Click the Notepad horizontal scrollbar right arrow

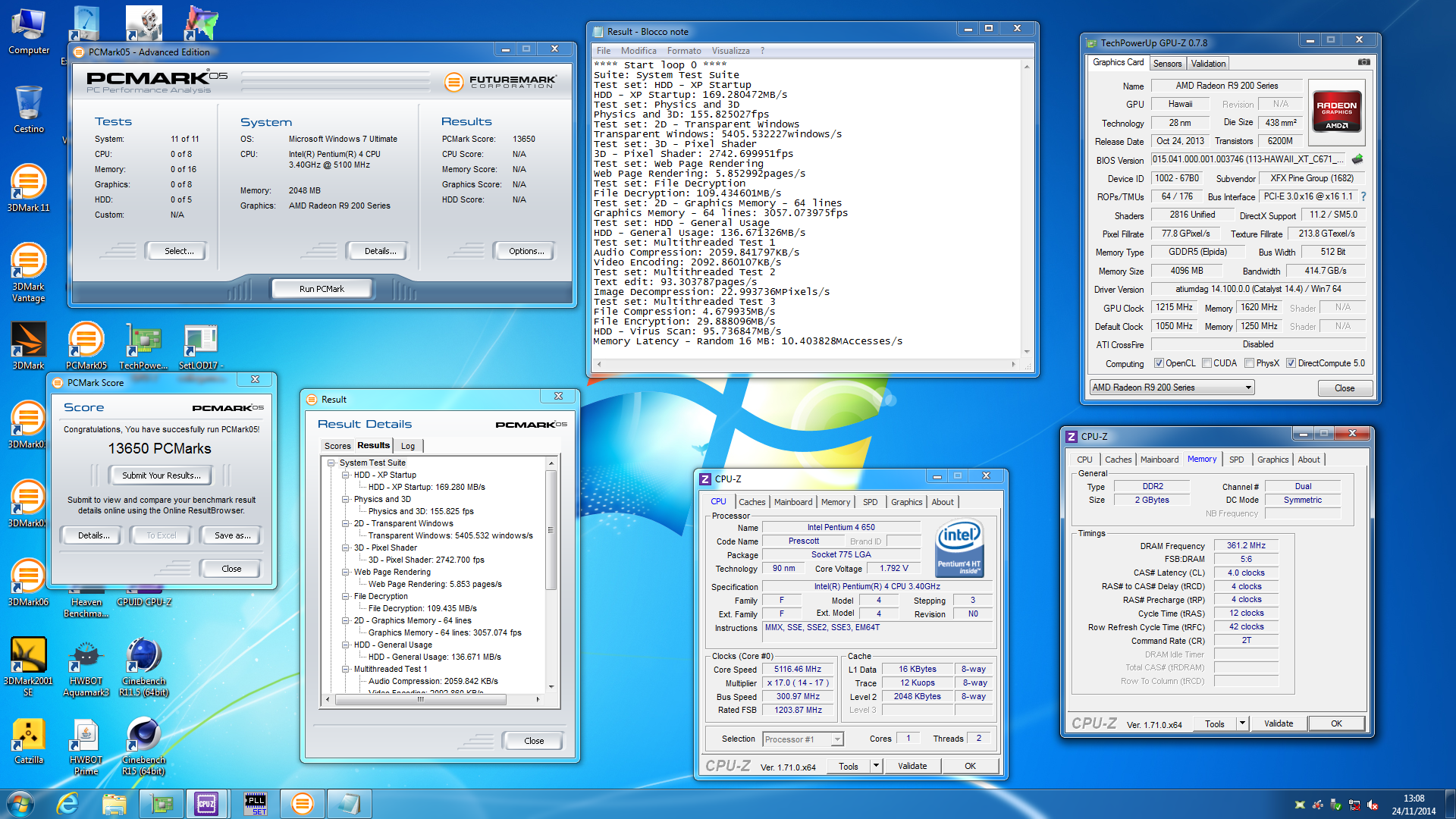click(1013, 365)
